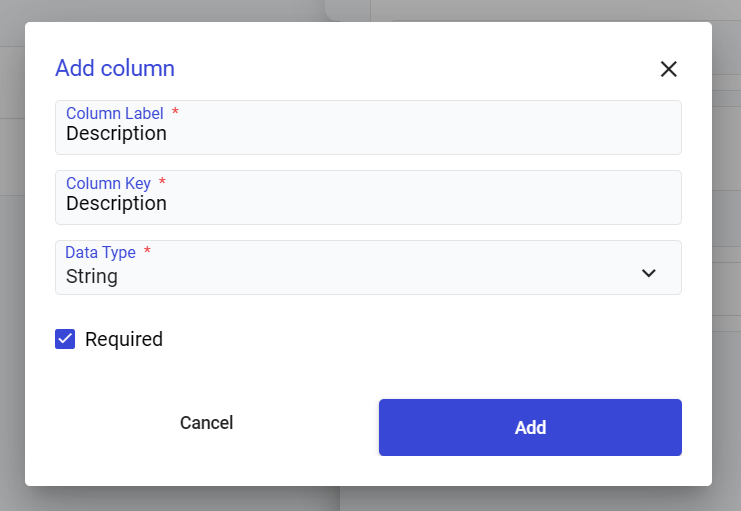Click the selected String value
The image size is (741, 511).
[92, 277]
